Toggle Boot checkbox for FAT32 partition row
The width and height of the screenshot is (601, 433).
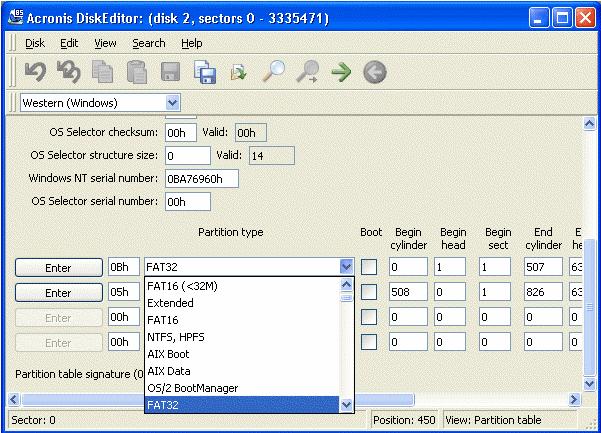coord(369,267)
